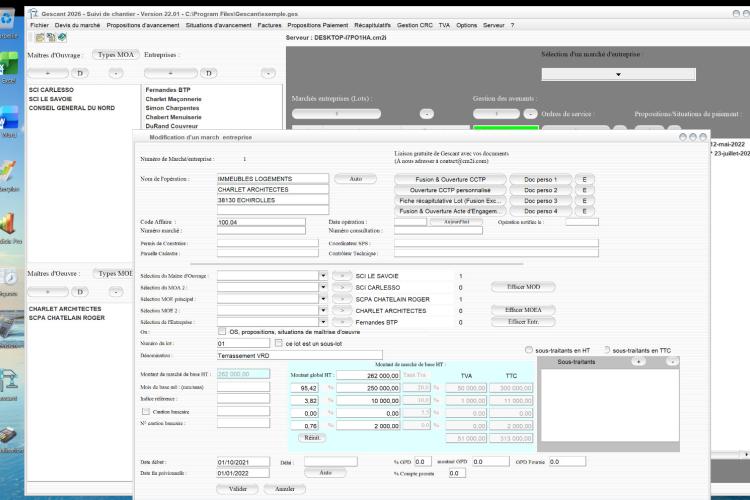Screen dimensions: 750x500
Task: Click the second documents icon in the main toolbar
Action: click(x=51, y=37)
